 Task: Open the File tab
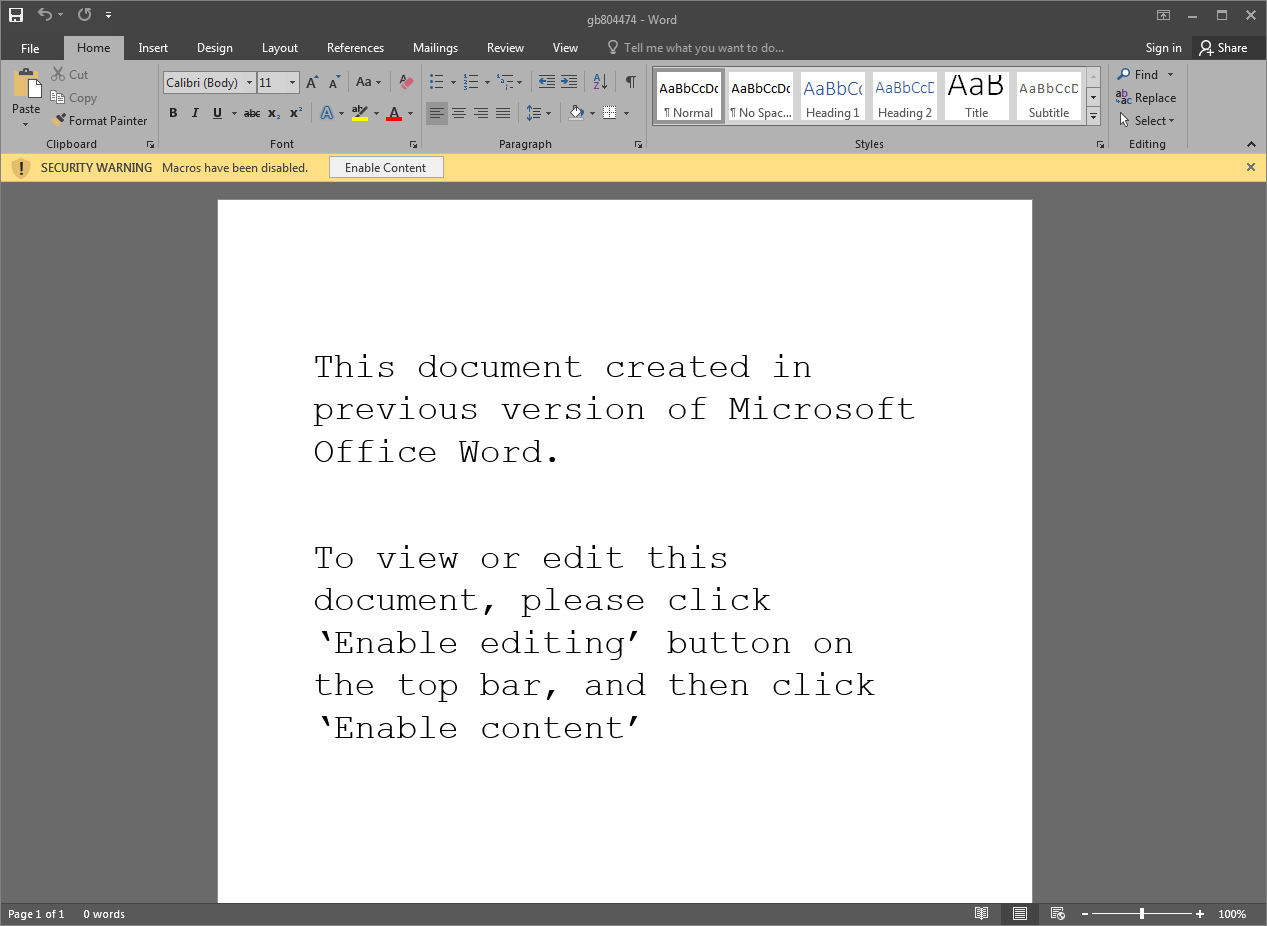[30, 48]
